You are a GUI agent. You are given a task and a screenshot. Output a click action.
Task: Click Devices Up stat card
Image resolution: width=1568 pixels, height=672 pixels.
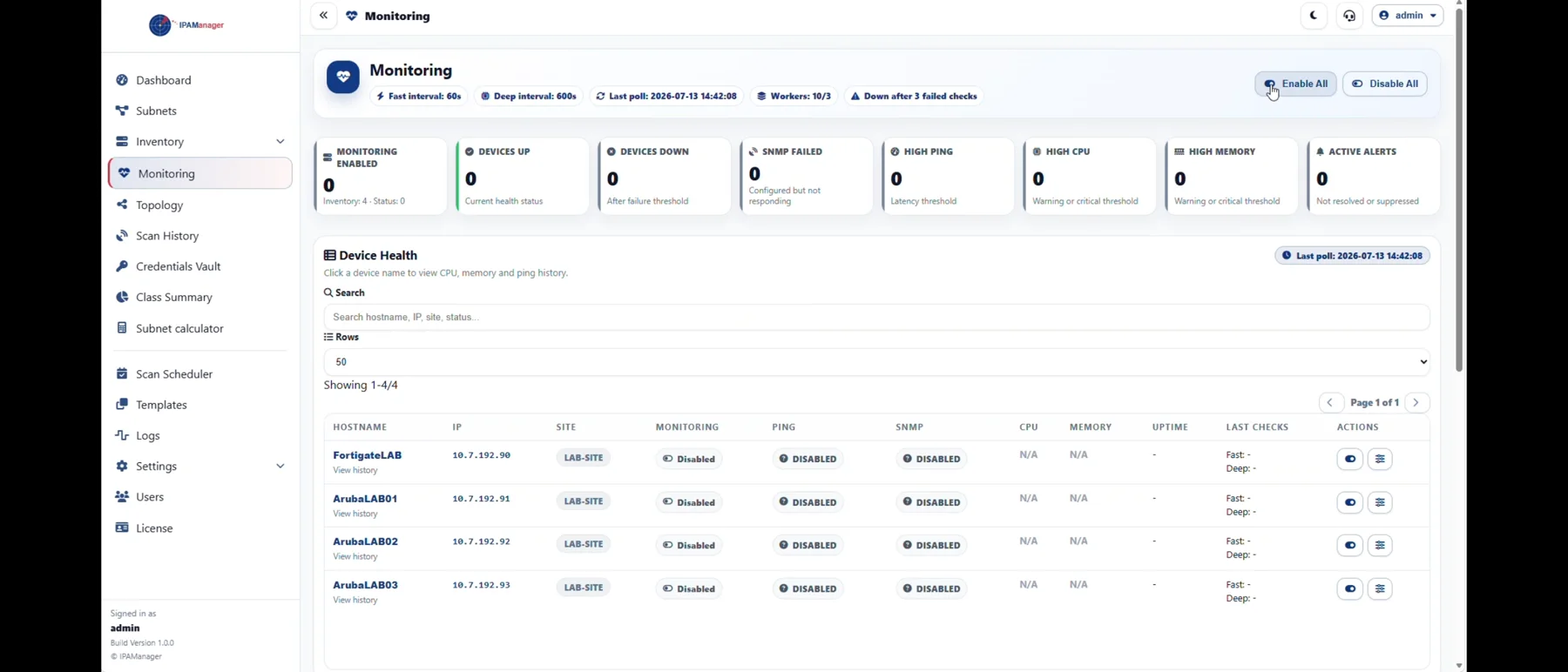(x=523, y=176)
